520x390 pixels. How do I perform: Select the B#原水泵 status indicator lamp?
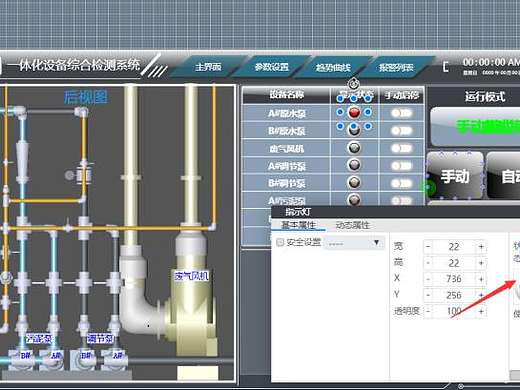coord(354,130)
